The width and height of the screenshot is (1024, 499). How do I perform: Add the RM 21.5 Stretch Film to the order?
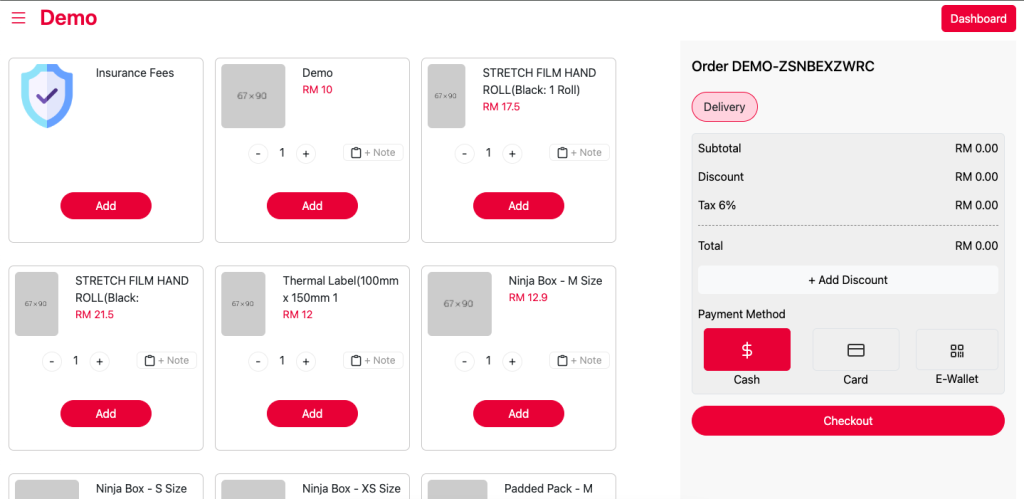[106, 413]
